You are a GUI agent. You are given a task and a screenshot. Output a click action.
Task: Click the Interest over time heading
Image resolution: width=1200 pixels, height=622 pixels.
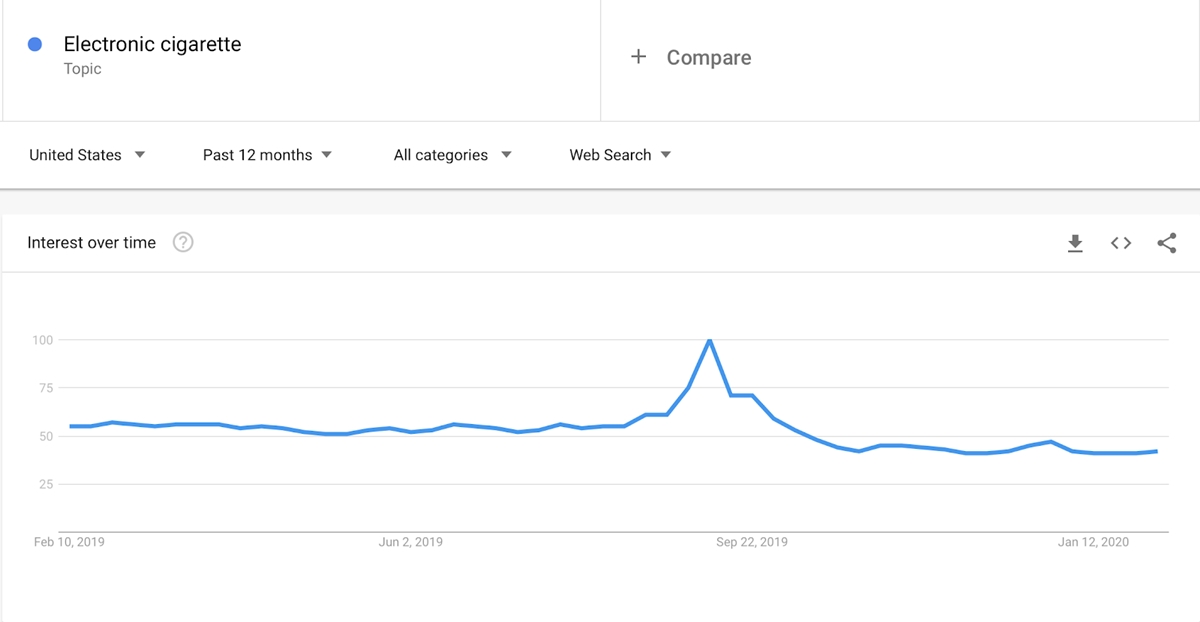[92, 242]
